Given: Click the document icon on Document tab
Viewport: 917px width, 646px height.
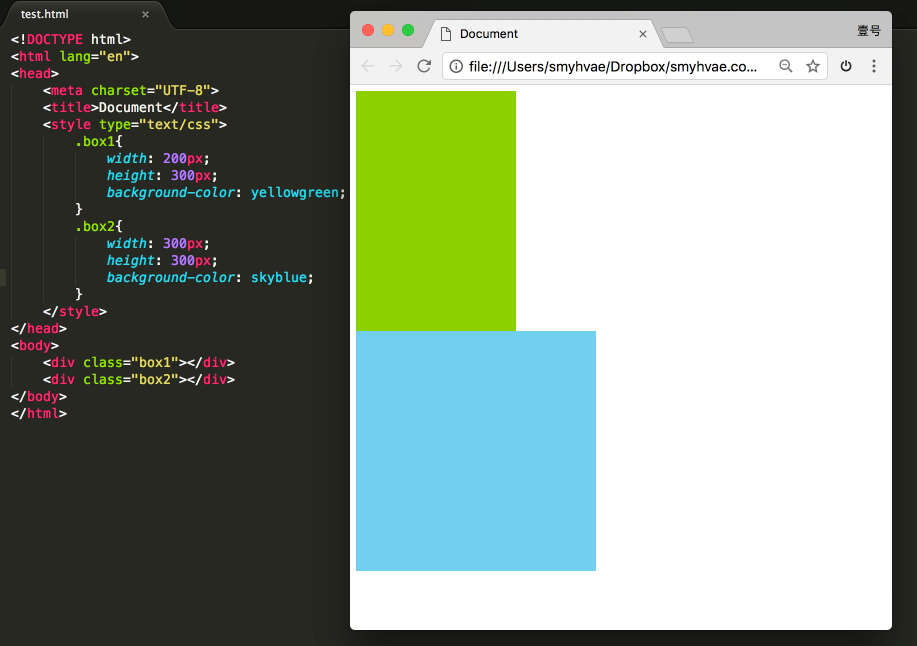Looking at the screenshot, I should [x=446, y=34].
